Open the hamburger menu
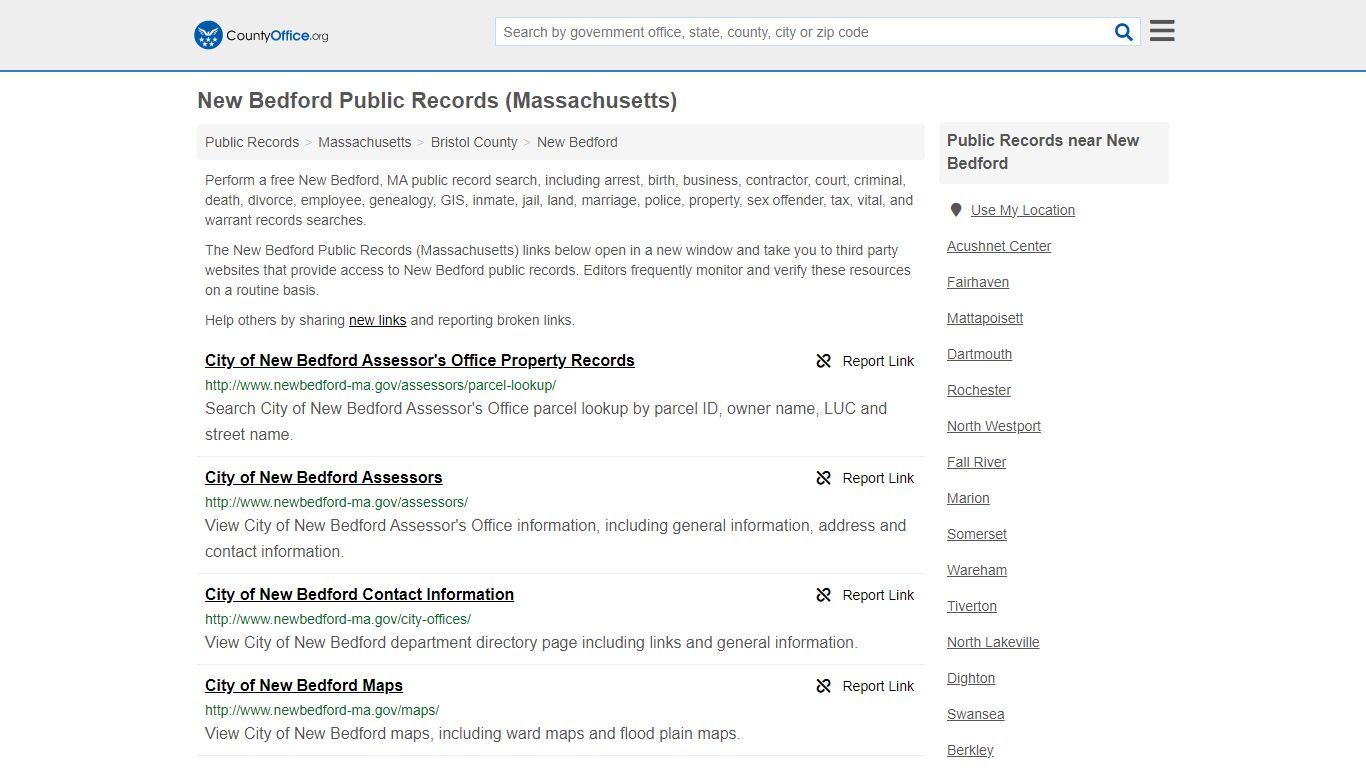1366x768 pixels. [1162, 31]
